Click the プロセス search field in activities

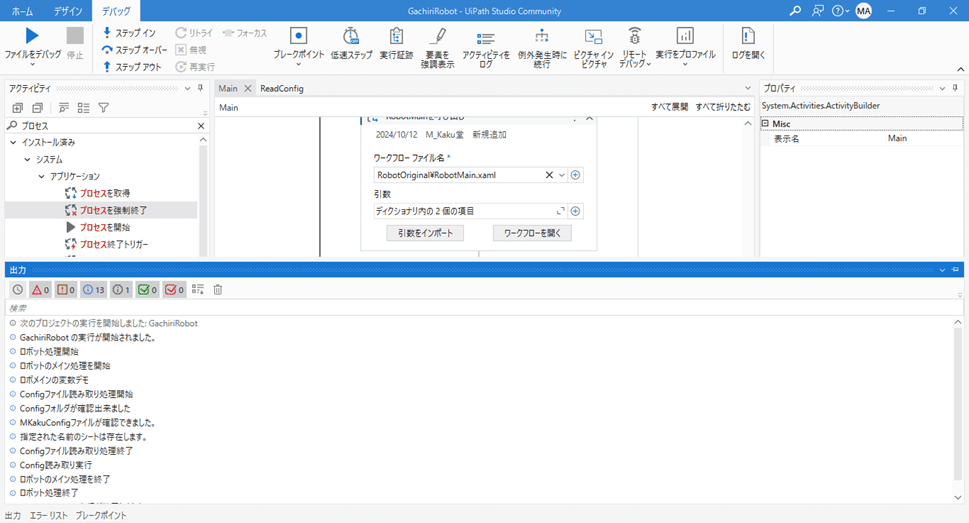pos(106,125)
